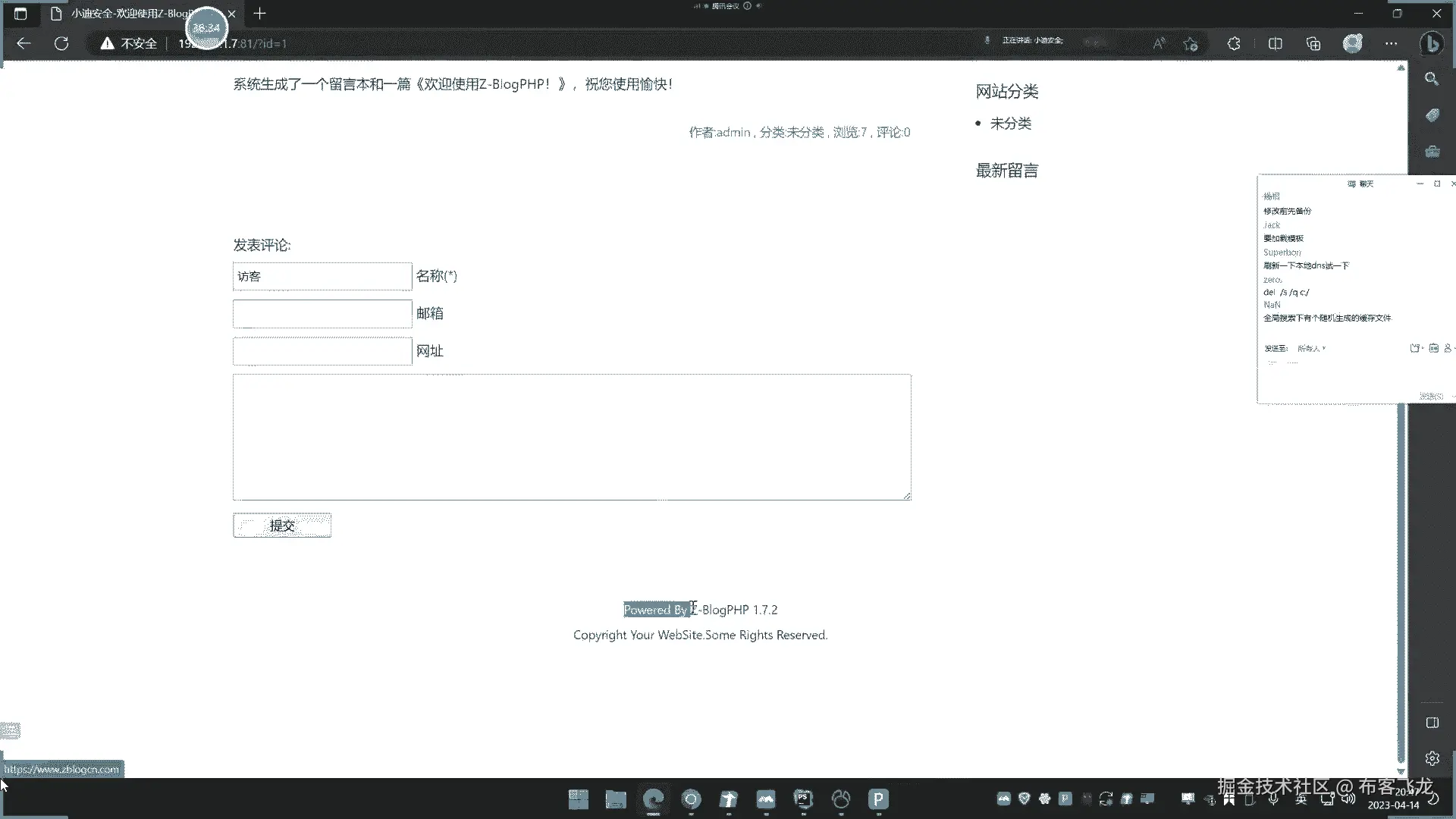Refresh the current page
This screenshot has height=819, width=1456.
[x=61, y=43]
